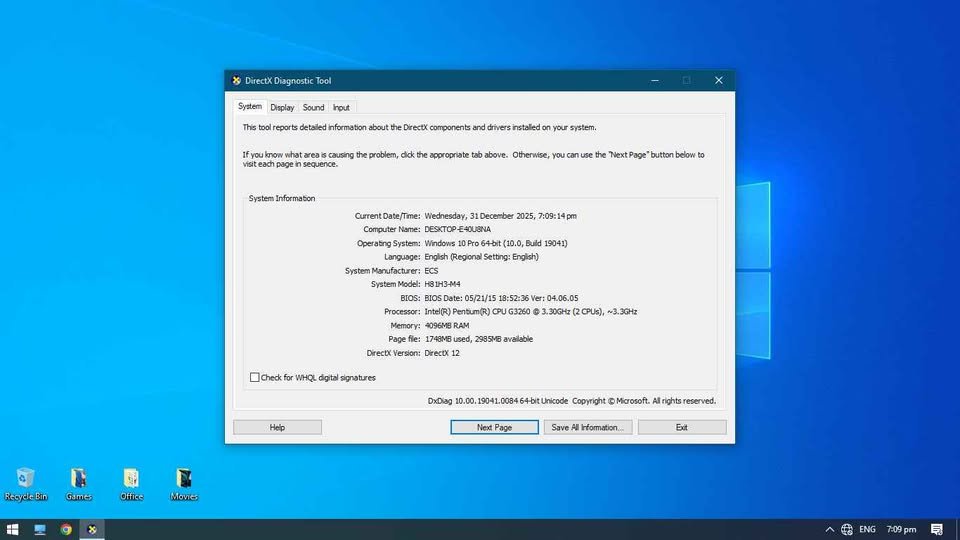Select the Office folder on desktop
The width and height of the screenshot is (960, 540).
tap(131, 484)
